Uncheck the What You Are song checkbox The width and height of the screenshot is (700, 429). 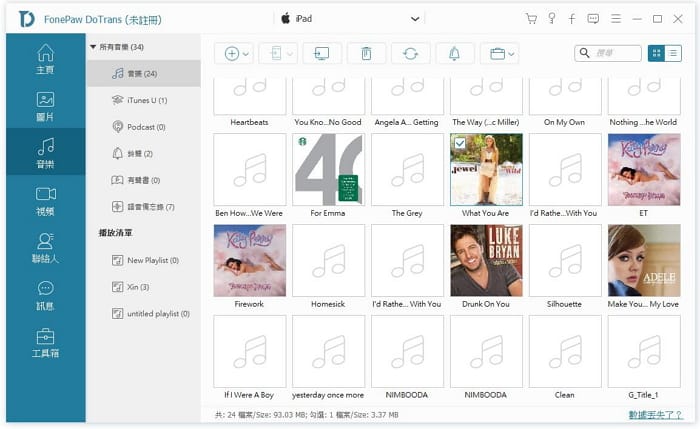[459, 143]
